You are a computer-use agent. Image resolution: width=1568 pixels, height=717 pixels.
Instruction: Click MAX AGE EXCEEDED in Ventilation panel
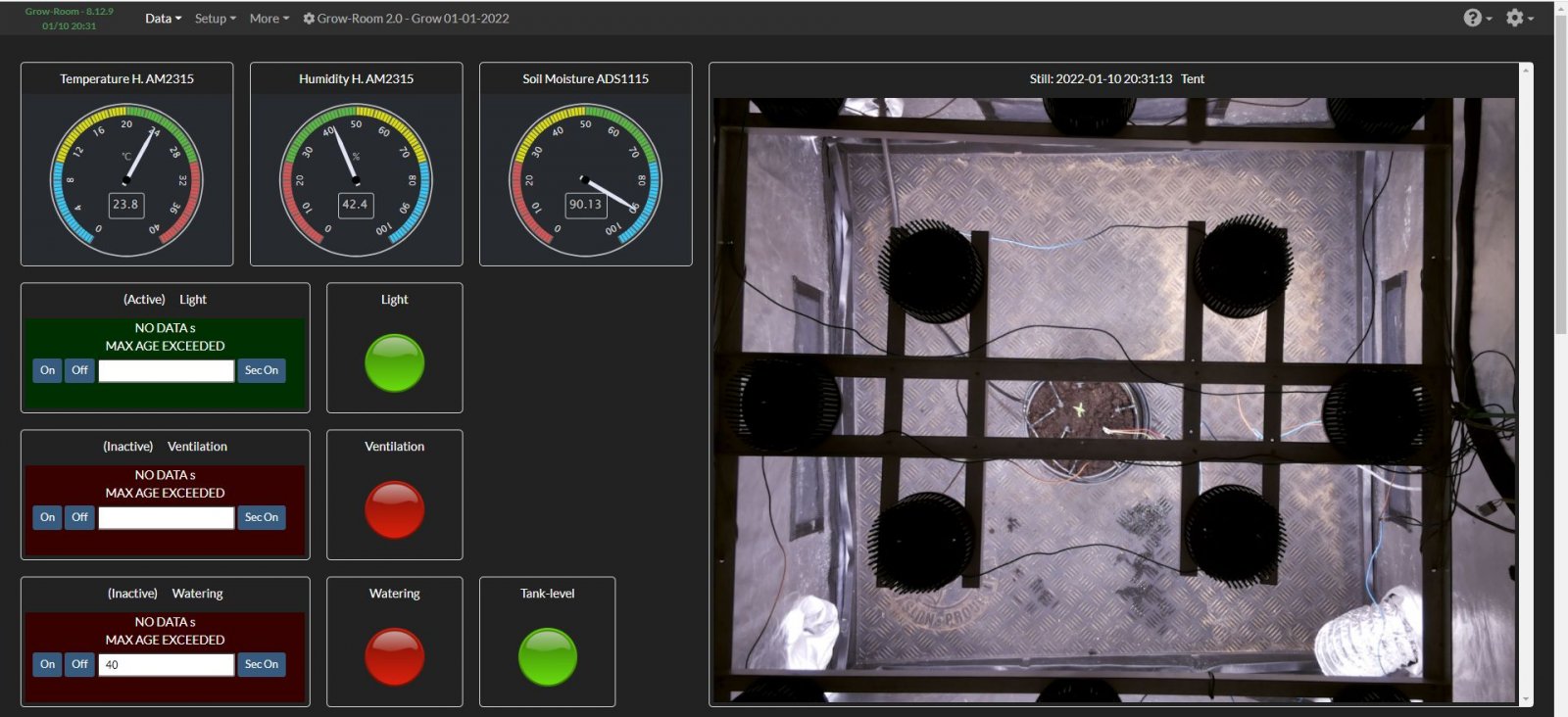[x=165, y=494]
